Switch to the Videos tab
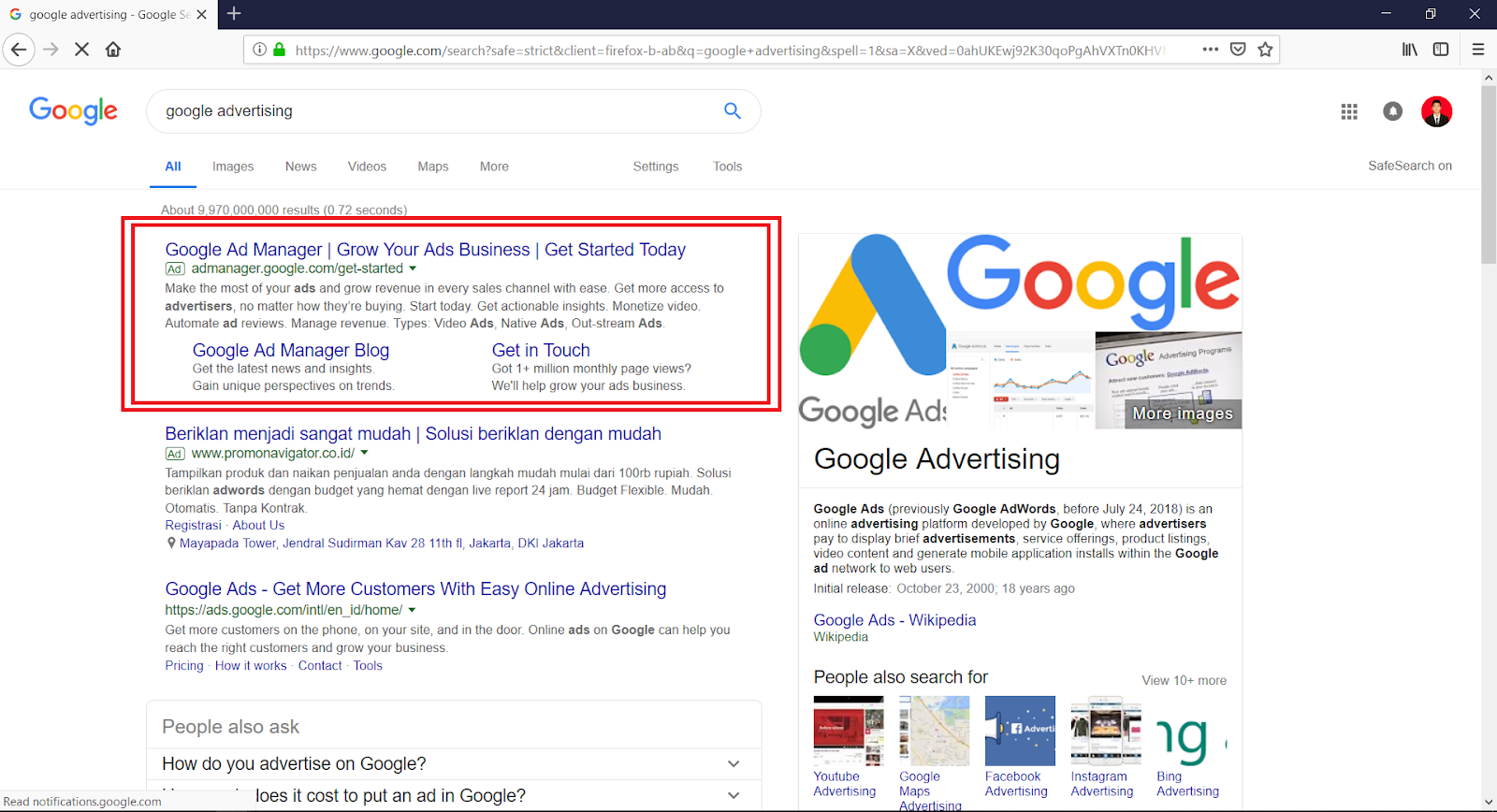 pyautogui.click(x=367, y=167)
